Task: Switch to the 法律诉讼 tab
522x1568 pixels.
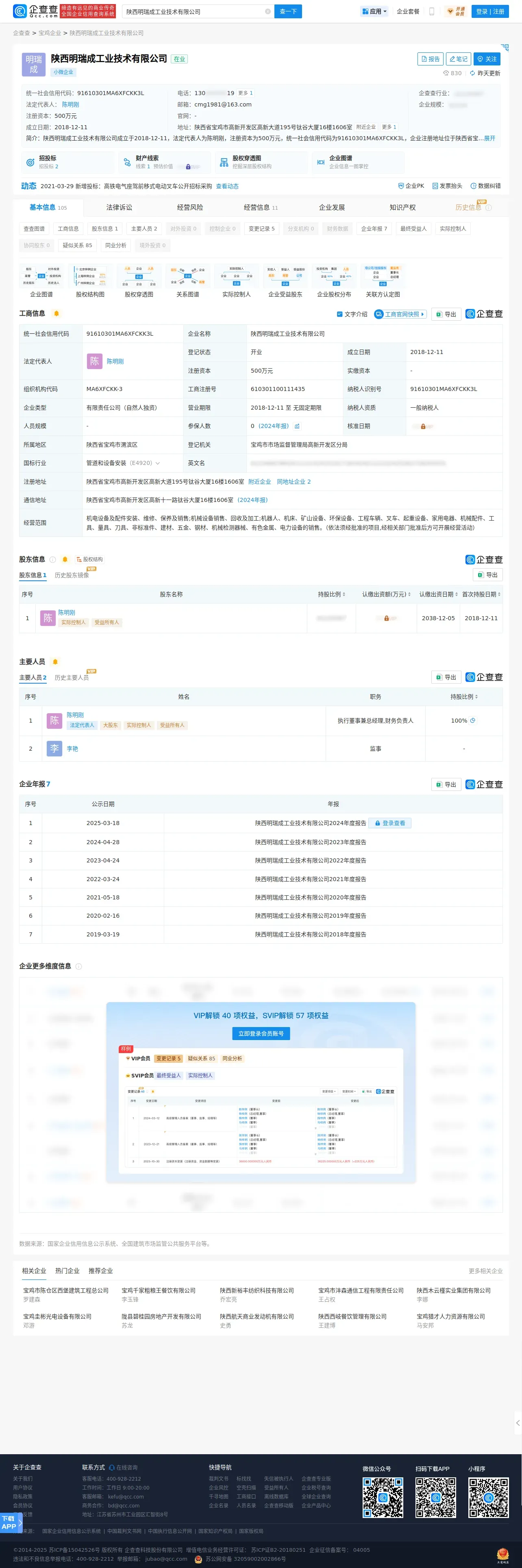Action: (x=120, y=208)
